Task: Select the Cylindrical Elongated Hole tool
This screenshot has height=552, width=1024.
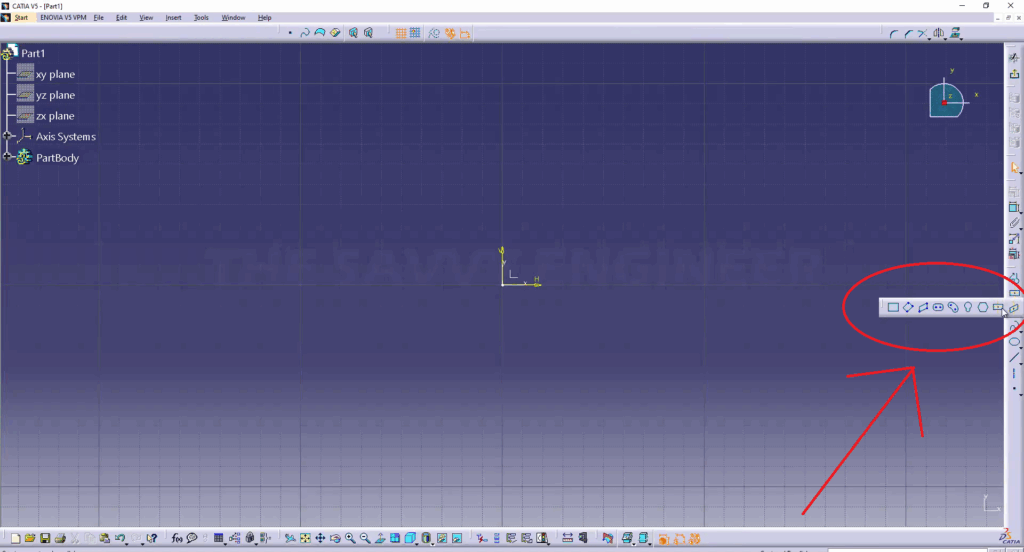Action: pyautogui.click(x=953, y=308)
